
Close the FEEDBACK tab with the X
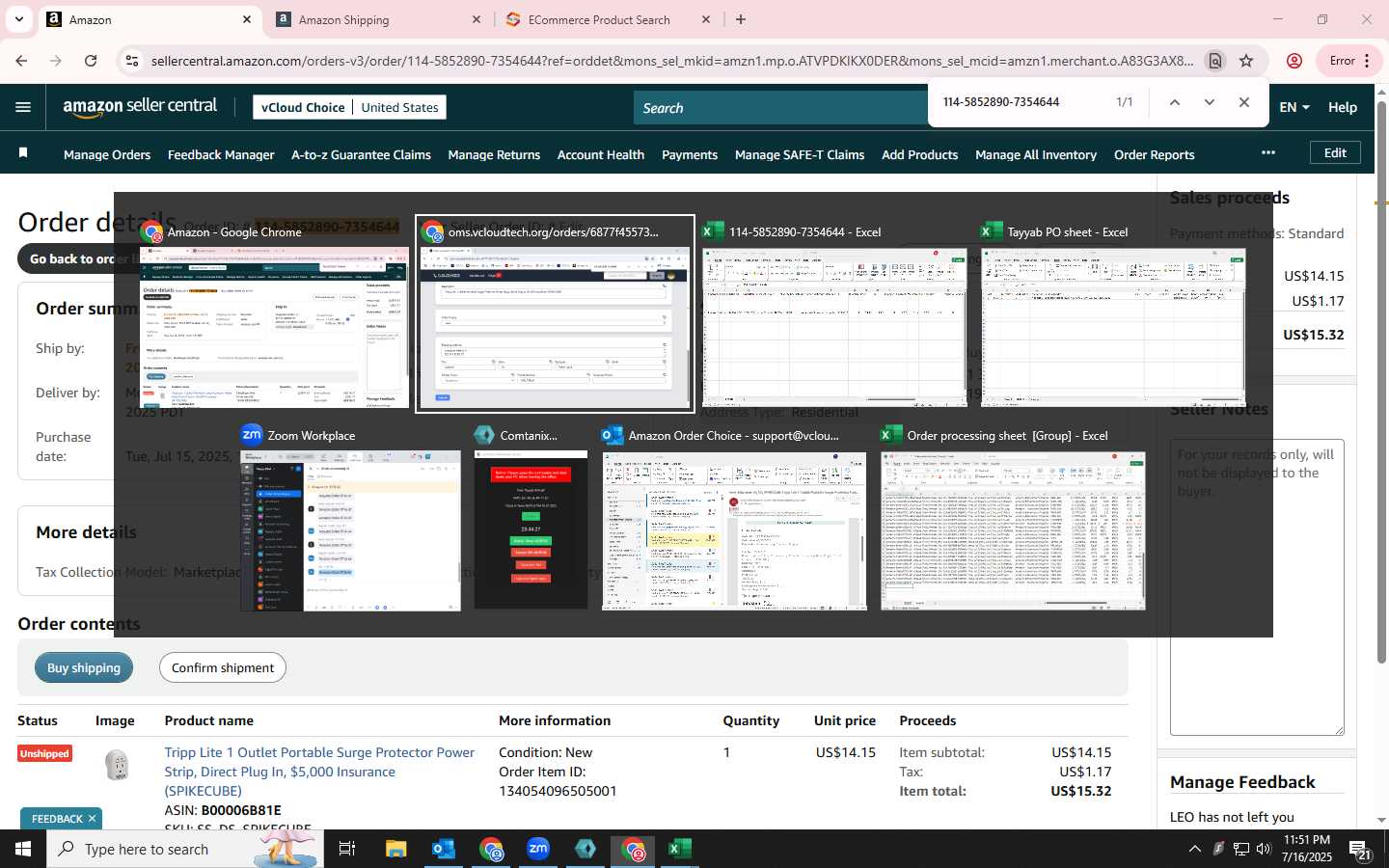point(92,819)
